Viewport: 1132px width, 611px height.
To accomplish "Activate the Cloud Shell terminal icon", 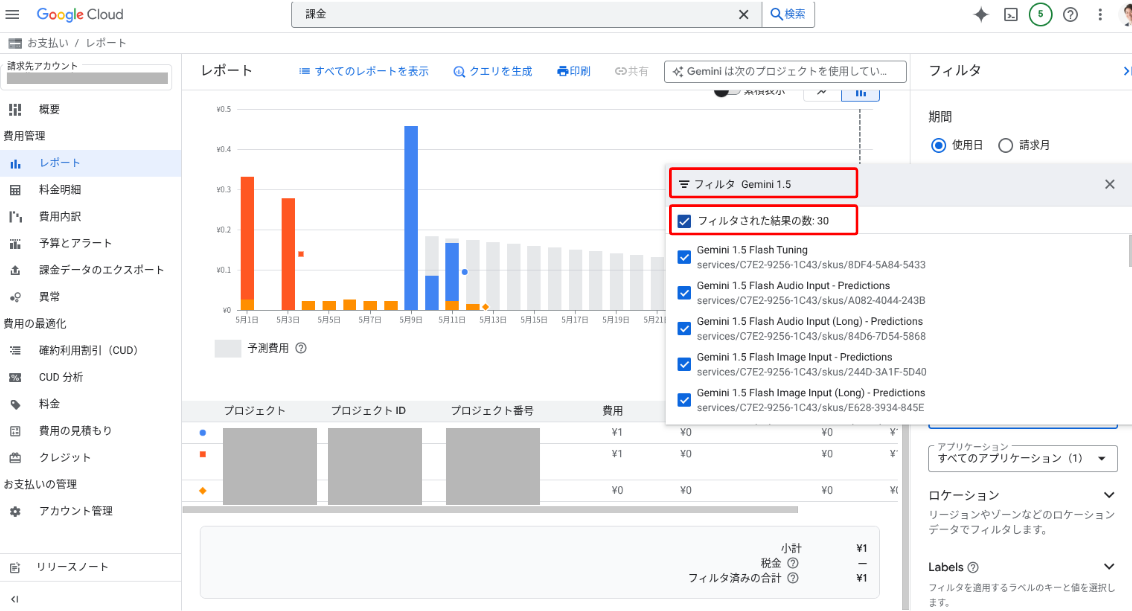I will pyautogui.click(x=1011, y=14).
